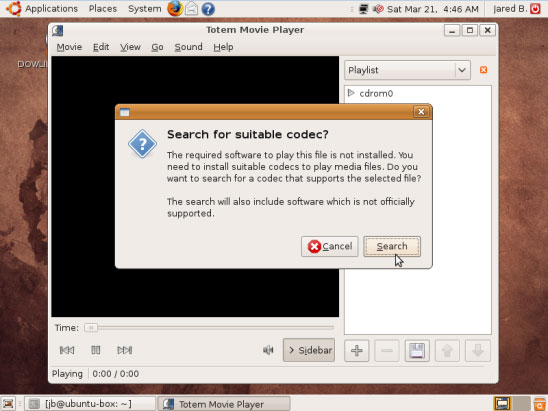Save playlist with floppy disk icon
Viewport: 548px width, 411px height.
417,351
